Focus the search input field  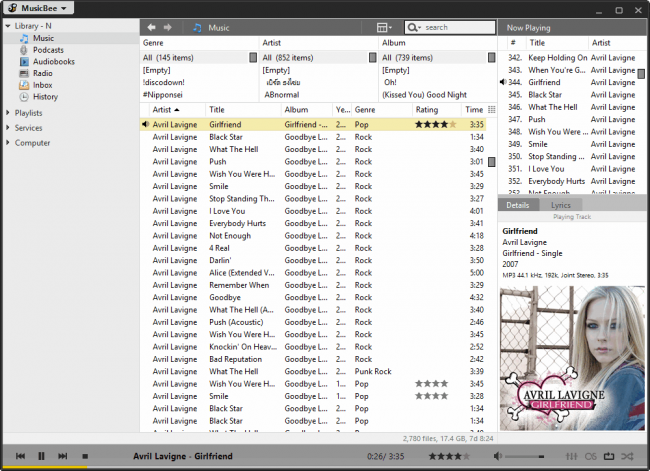click(458, 27)
